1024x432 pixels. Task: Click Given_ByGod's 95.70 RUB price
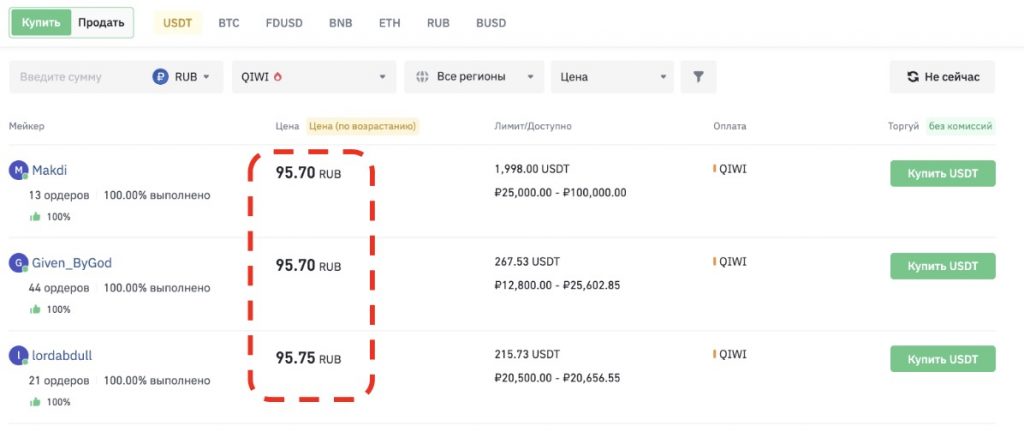pyautogui.click(x=308, y=266)
